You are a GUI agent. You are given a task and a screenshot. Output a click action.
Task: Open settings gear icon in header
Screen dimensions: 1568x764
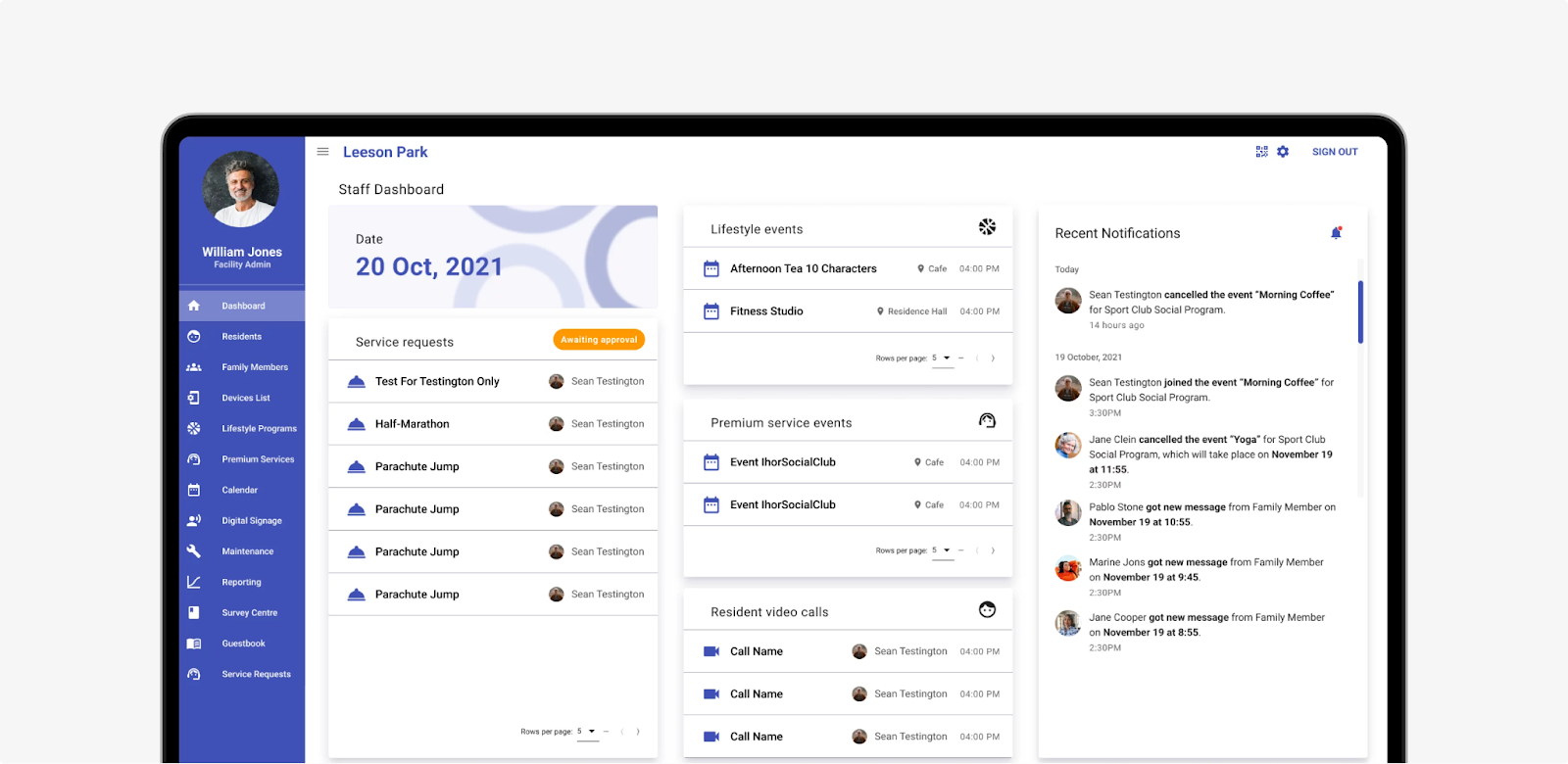[x=1283, y=152]
